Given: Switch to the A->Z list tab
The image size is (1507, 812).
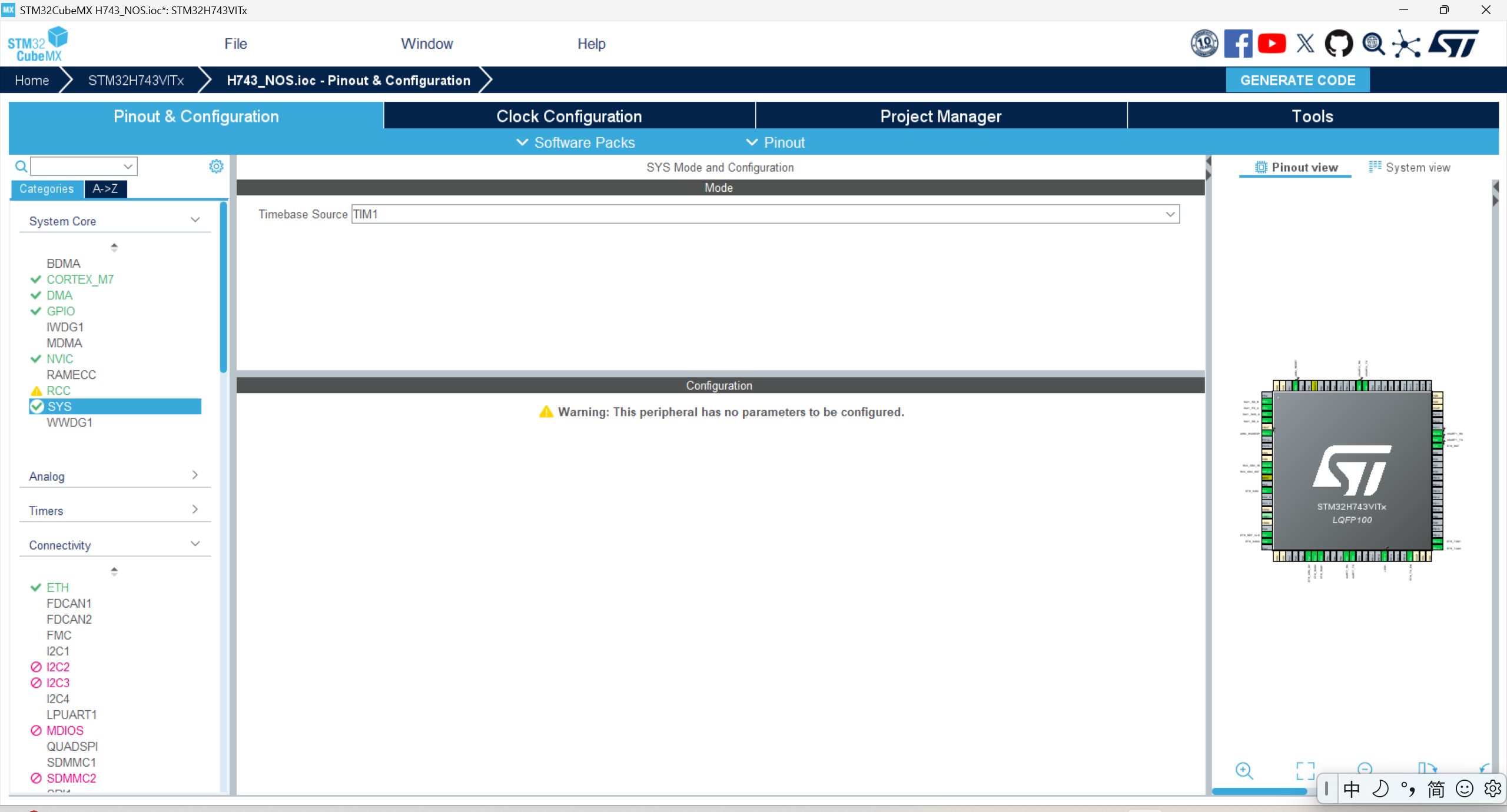Looking at the screenshot, I should 105,189.
